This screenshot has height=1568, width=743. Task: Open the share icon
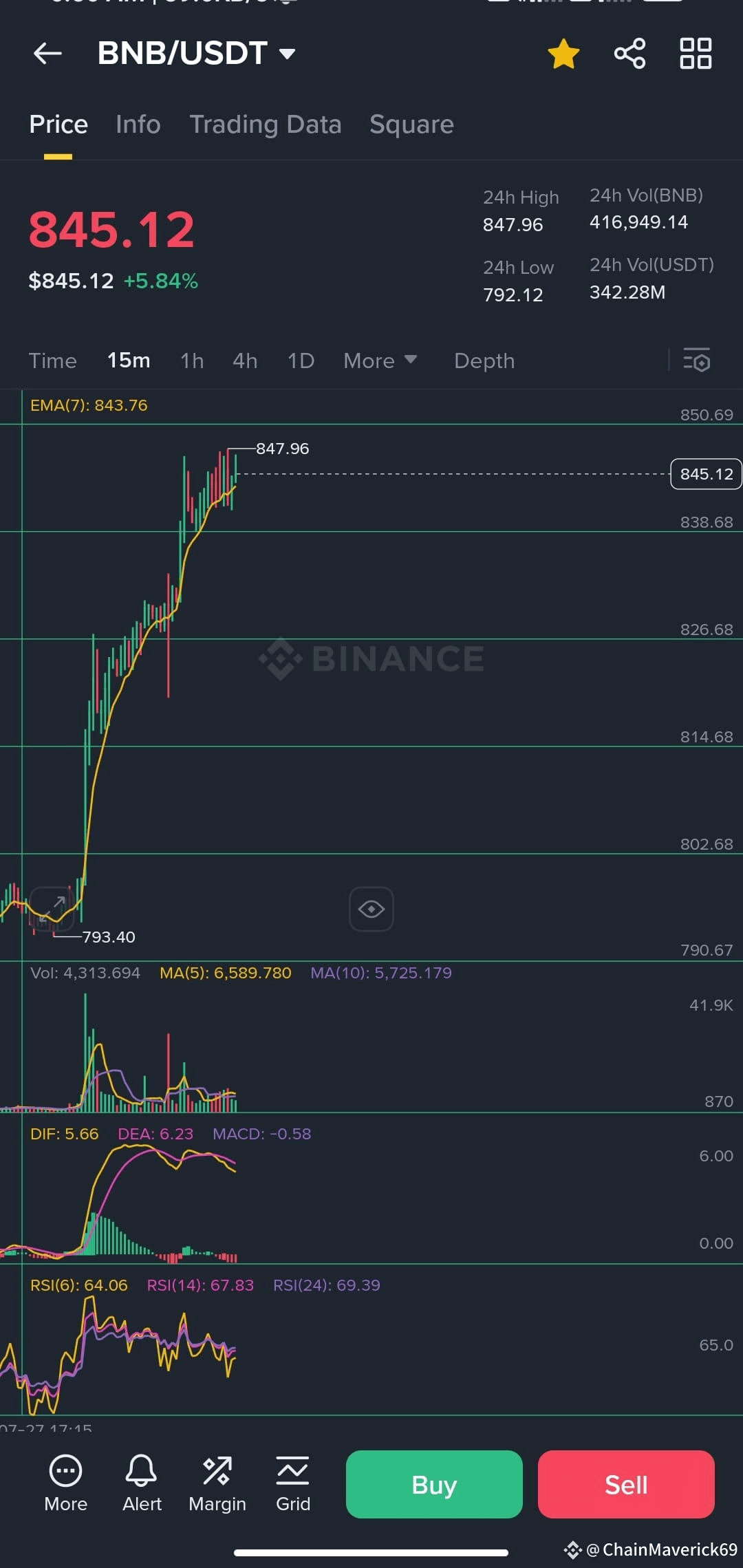point(629,54)
